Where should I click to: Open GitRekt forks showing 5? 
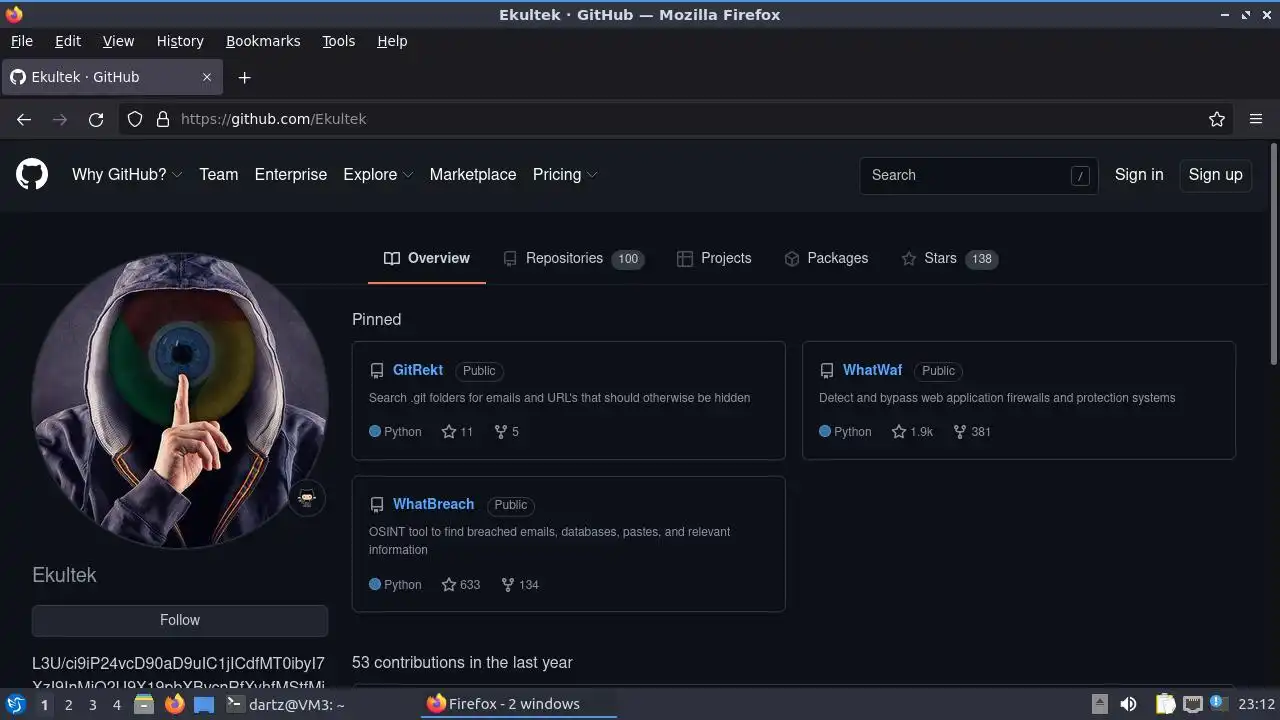(x=506, y=432)
